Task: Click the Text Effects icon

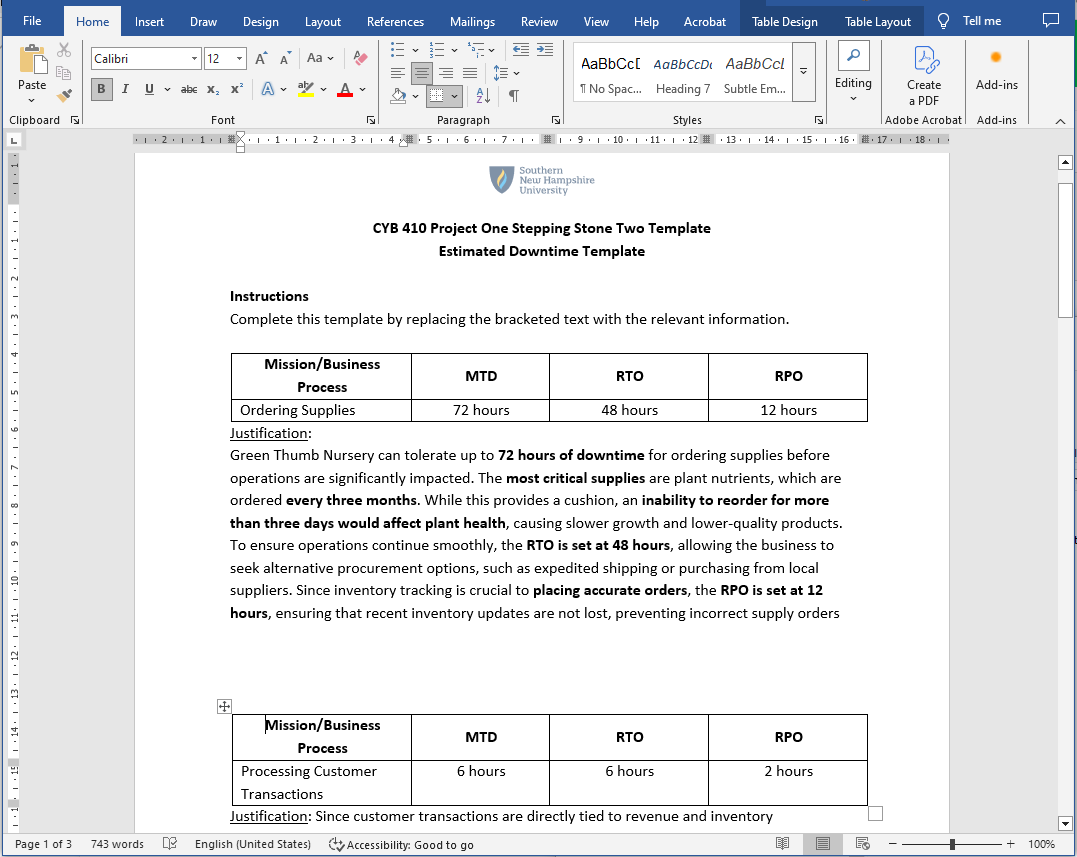Action: point(268,89)
